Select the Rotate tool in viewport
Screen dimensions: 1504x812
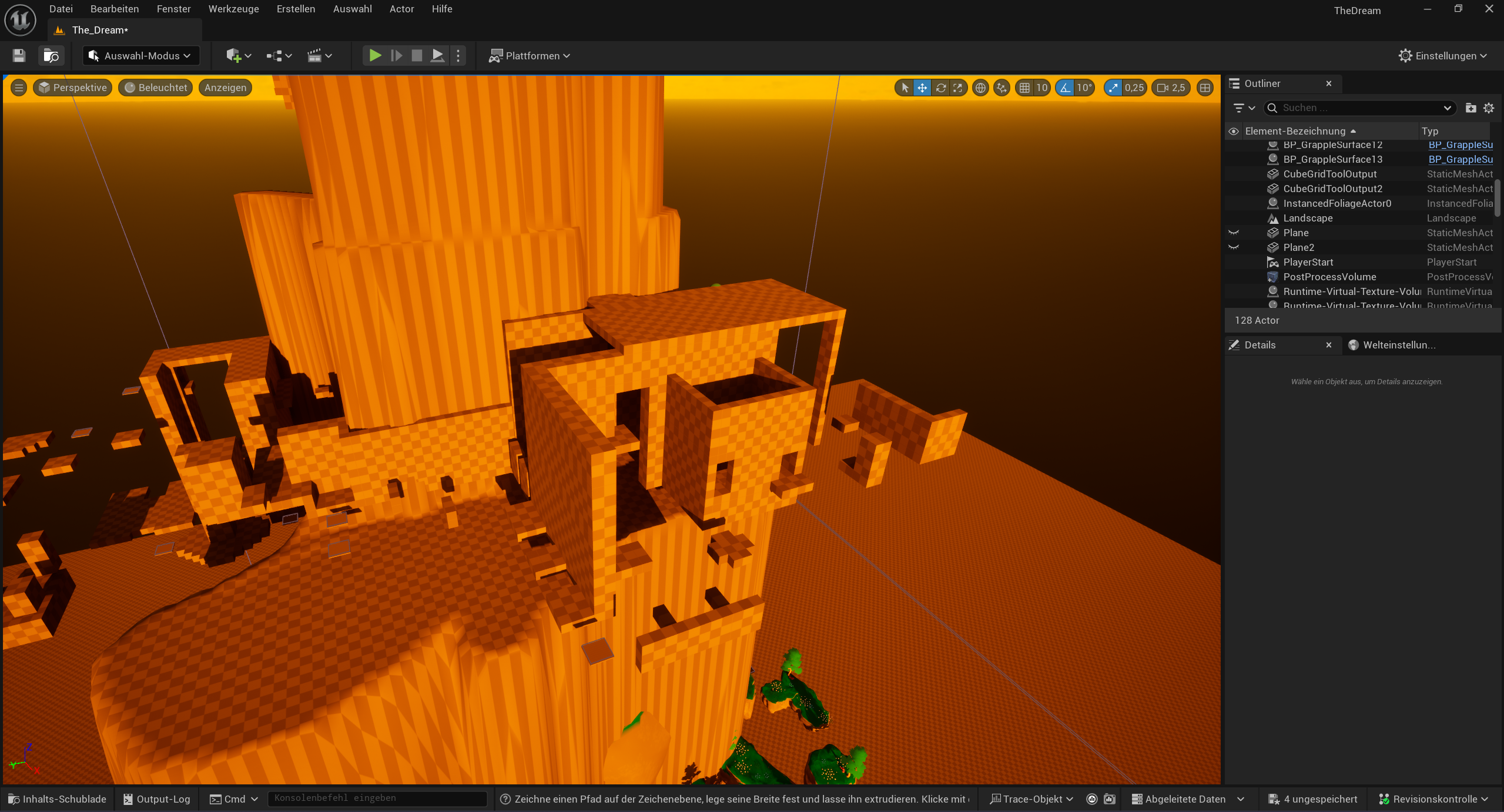940,88
